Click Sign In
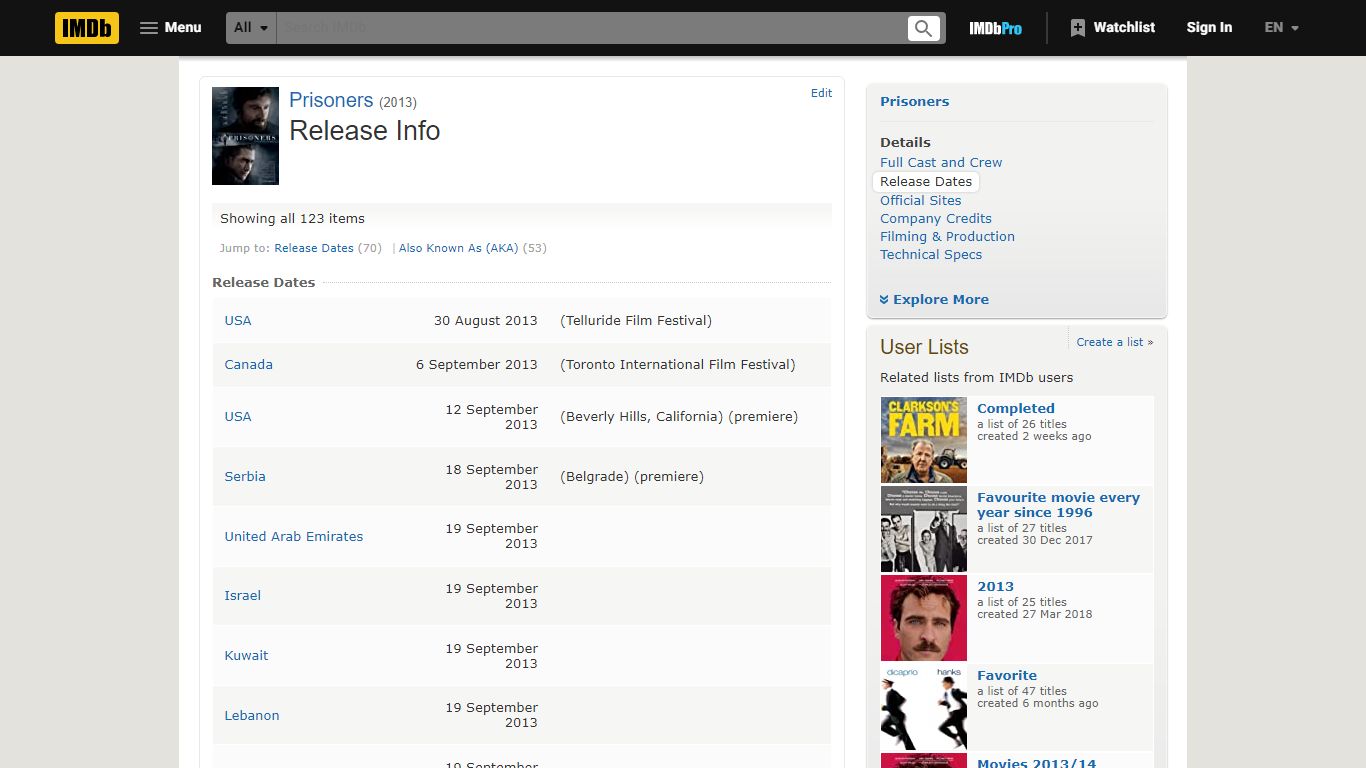Viewport: 1366px width, 768px height. coord(1209,28)
